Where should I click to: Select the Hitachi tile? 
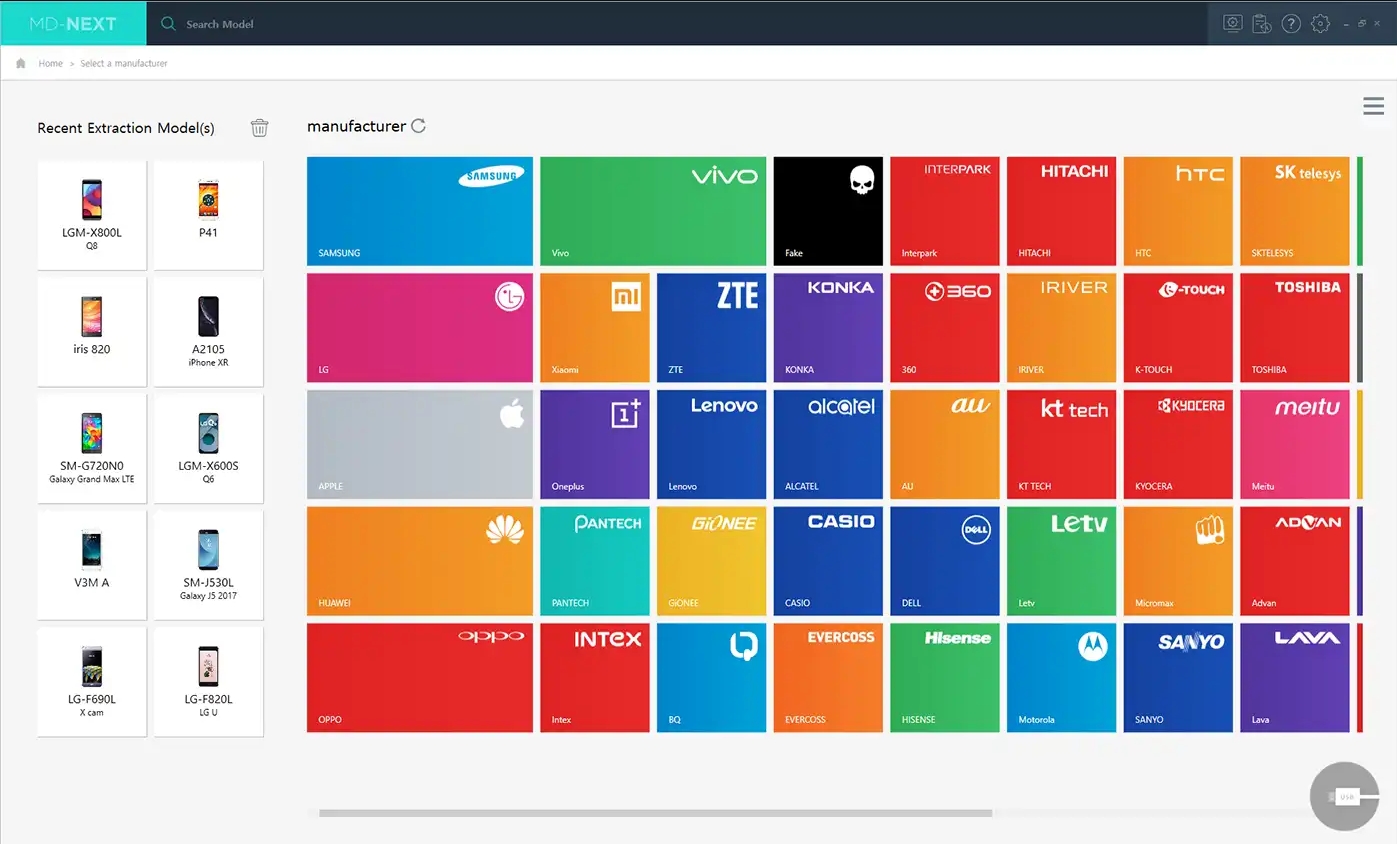click(x=1061, y=211)
